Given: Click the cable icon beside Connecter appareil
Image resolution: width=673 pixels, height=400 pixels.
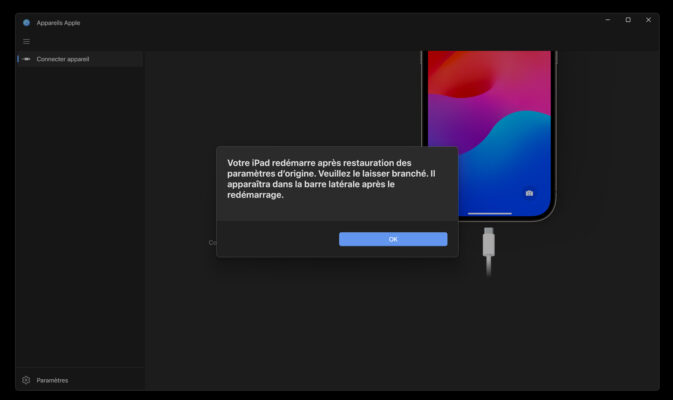Looking at the screenshot, I should point(26,59).
